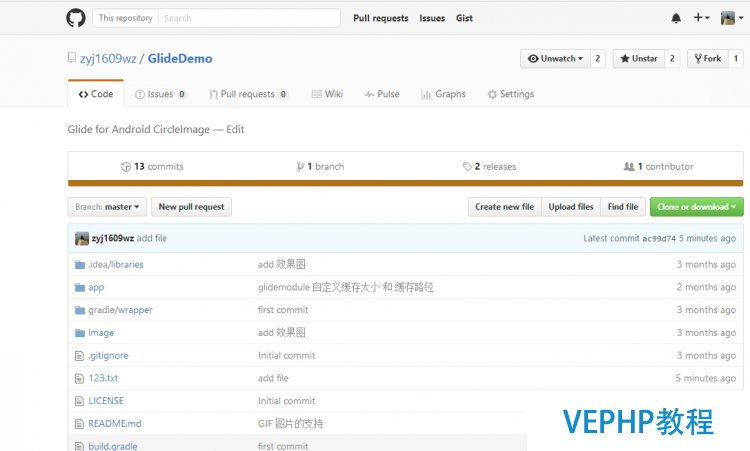Click the forks count 1
This screenshot has width=750, height=451.
coord(736,58)
